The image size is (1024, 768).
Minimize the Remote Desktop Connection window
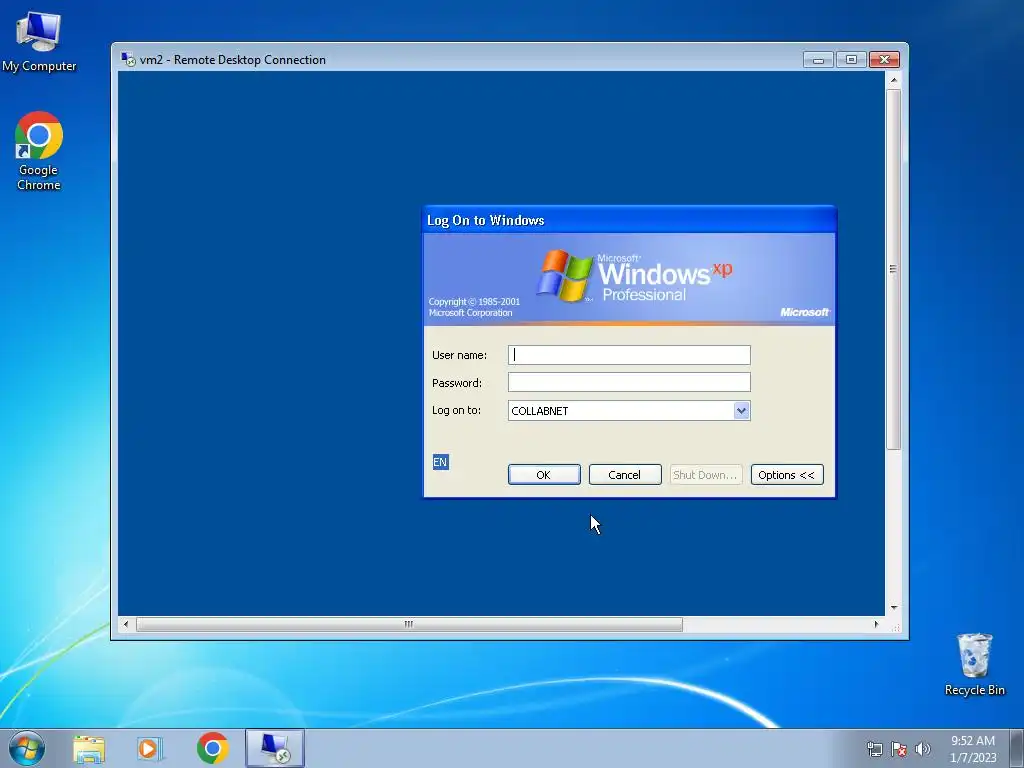click(818, 59)
